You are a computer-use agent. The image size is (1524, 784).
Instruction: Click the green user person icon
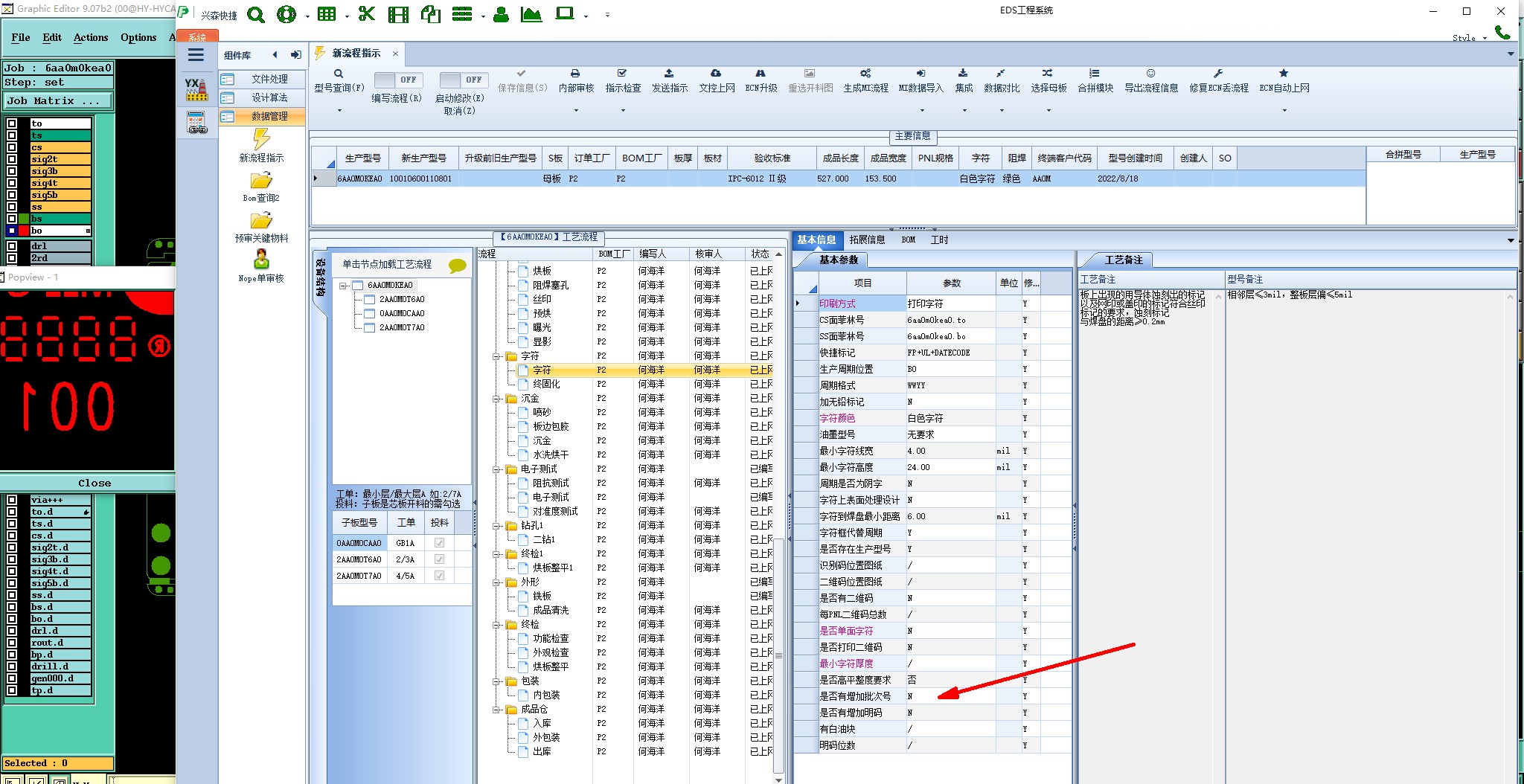502,14
